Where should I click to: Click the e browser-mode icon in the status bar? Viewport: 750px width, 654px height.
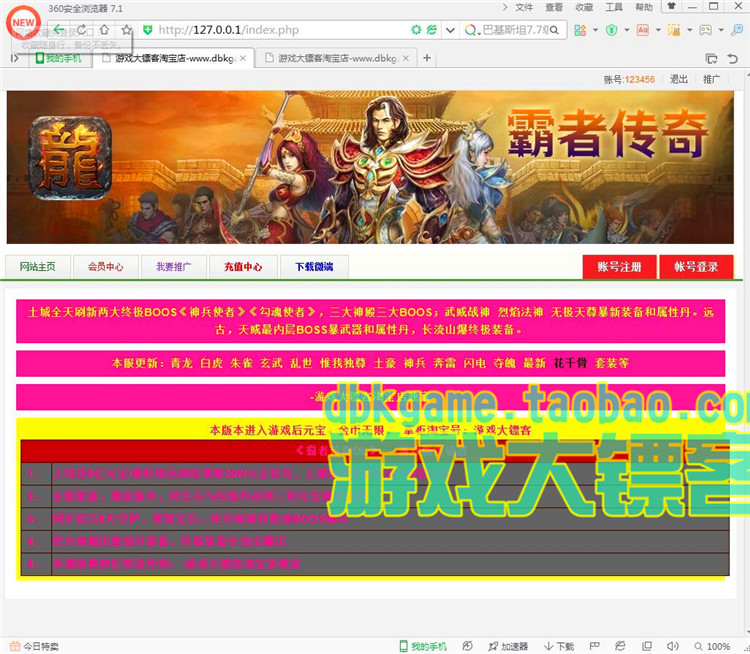pos(620,646)
